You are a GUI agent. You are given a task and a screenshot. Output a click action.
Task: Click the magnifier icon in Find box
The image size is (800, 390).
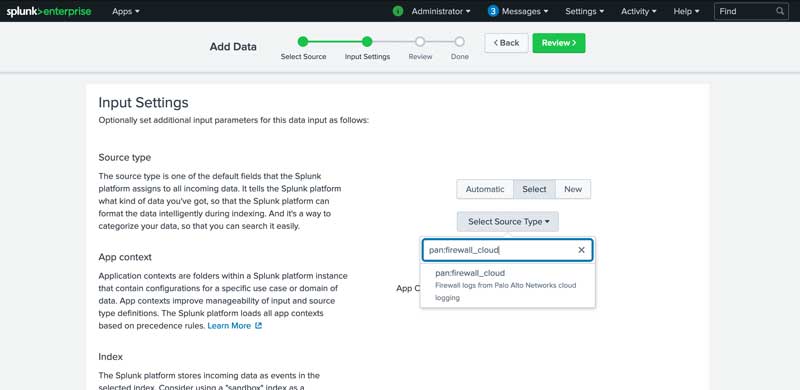(780, 11)
